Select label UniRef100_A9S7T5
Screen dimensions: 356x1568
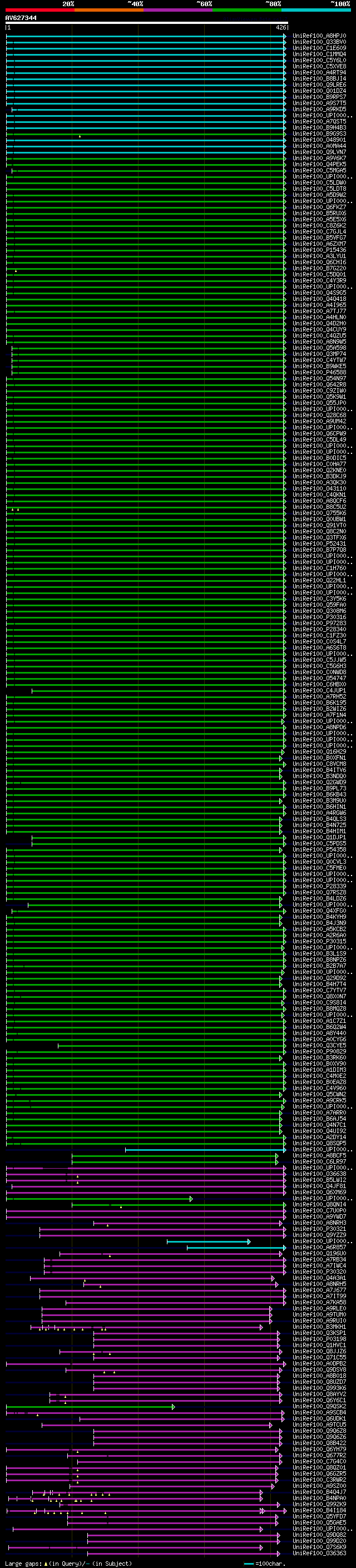tap(319, 103)
